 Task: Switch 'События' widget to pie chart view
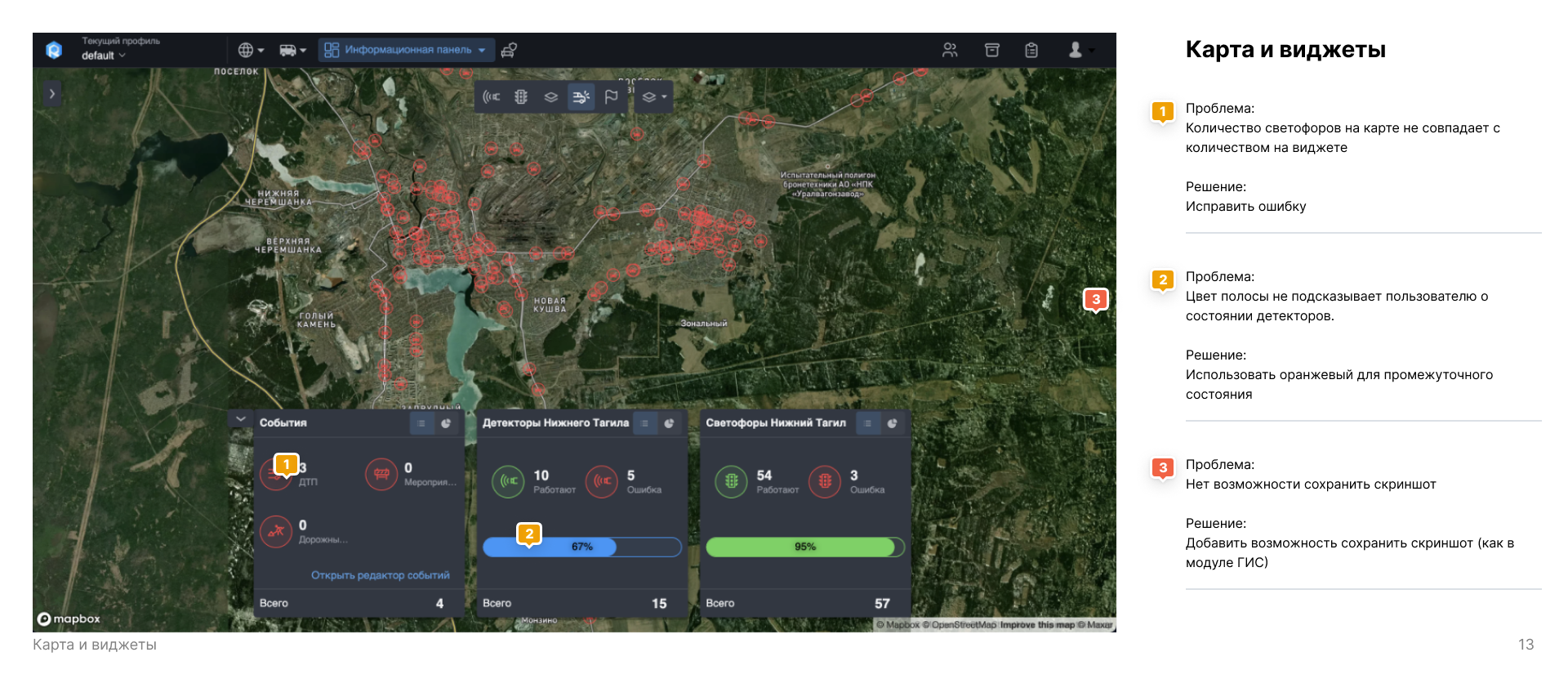pos(446,423)
